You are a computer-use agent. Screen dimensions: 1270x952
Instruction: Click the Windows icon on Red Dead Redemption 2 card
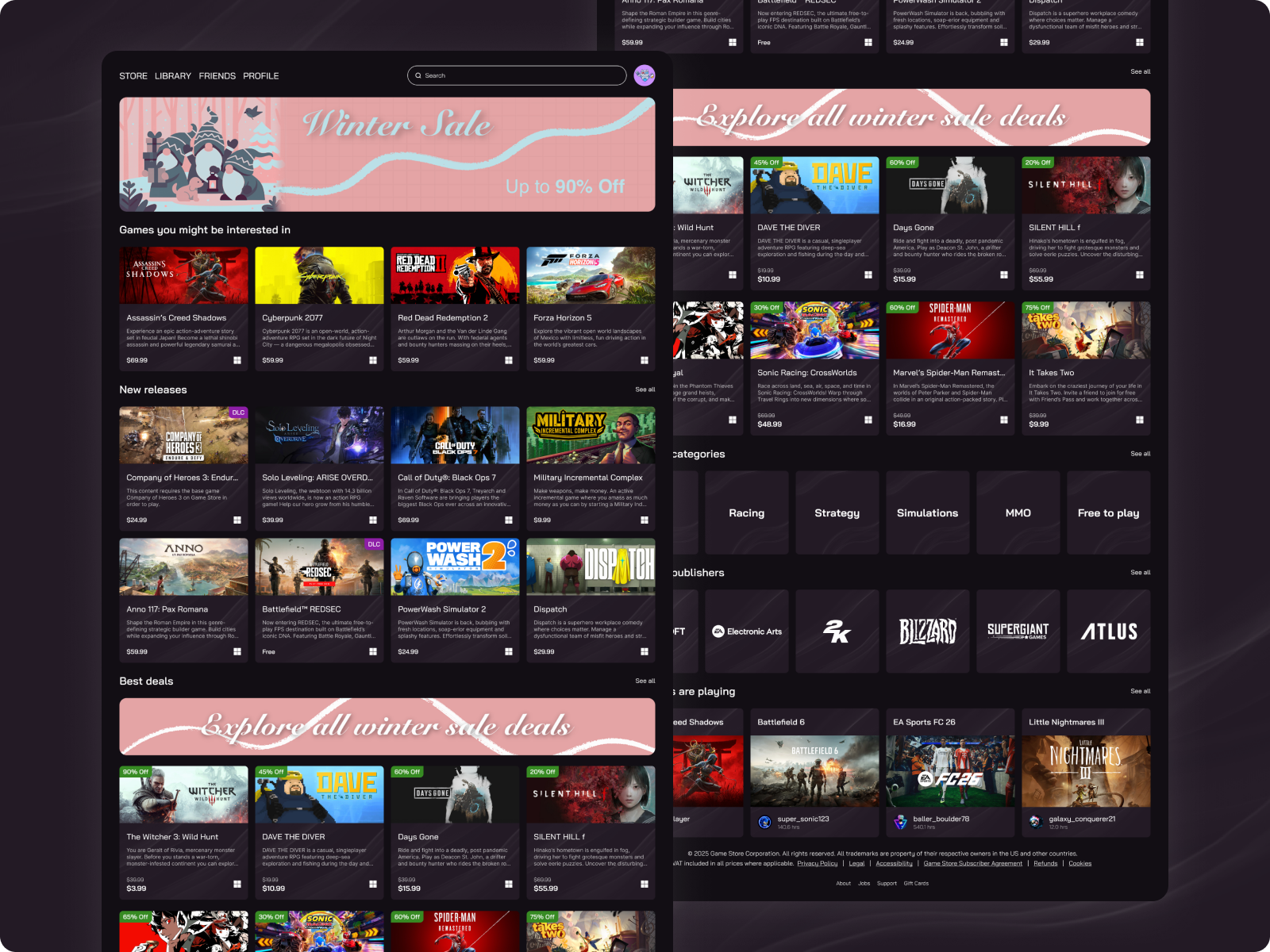[509, 360]
